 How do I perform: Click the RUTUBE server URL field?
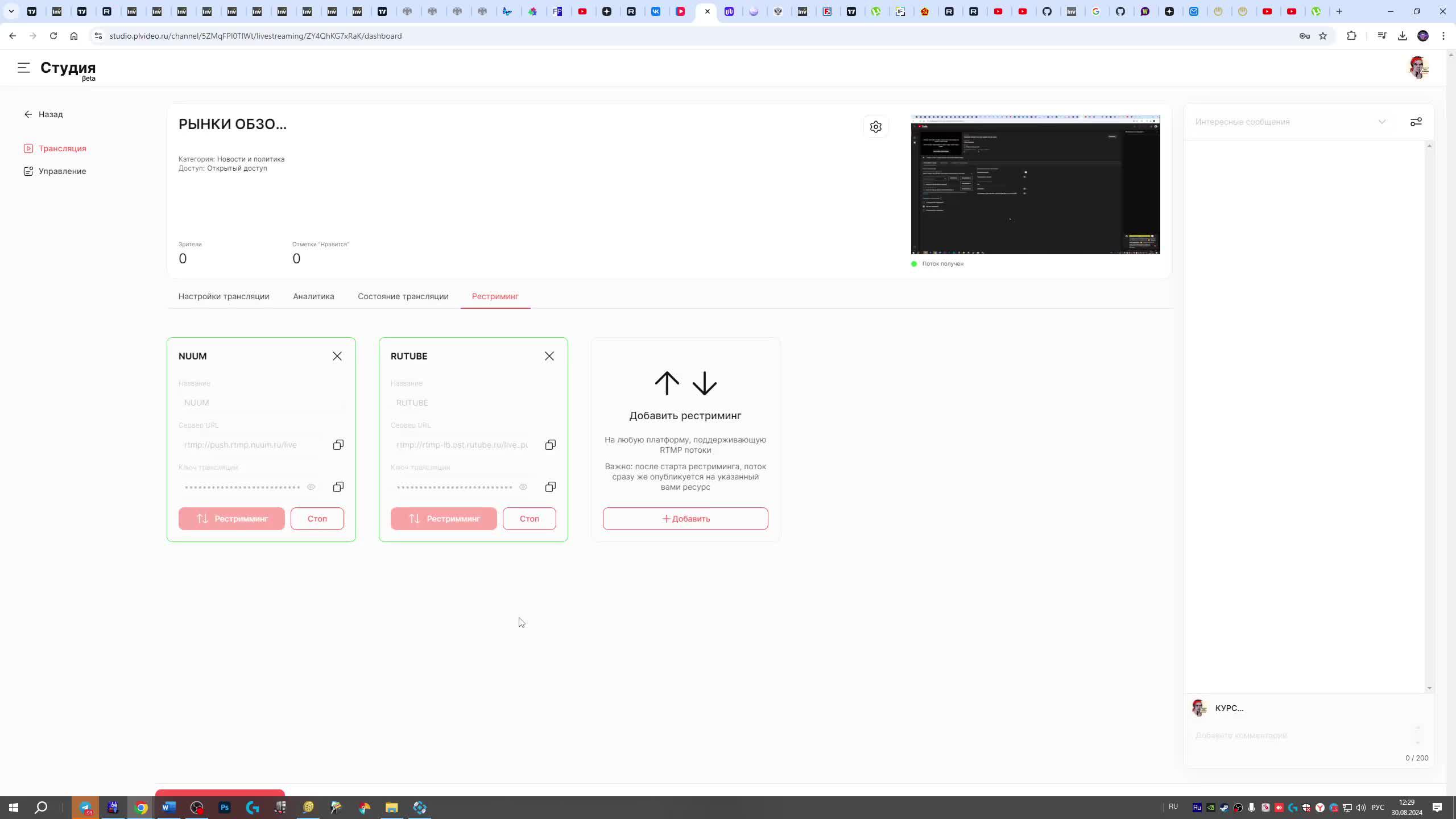(x=464, y=445)
